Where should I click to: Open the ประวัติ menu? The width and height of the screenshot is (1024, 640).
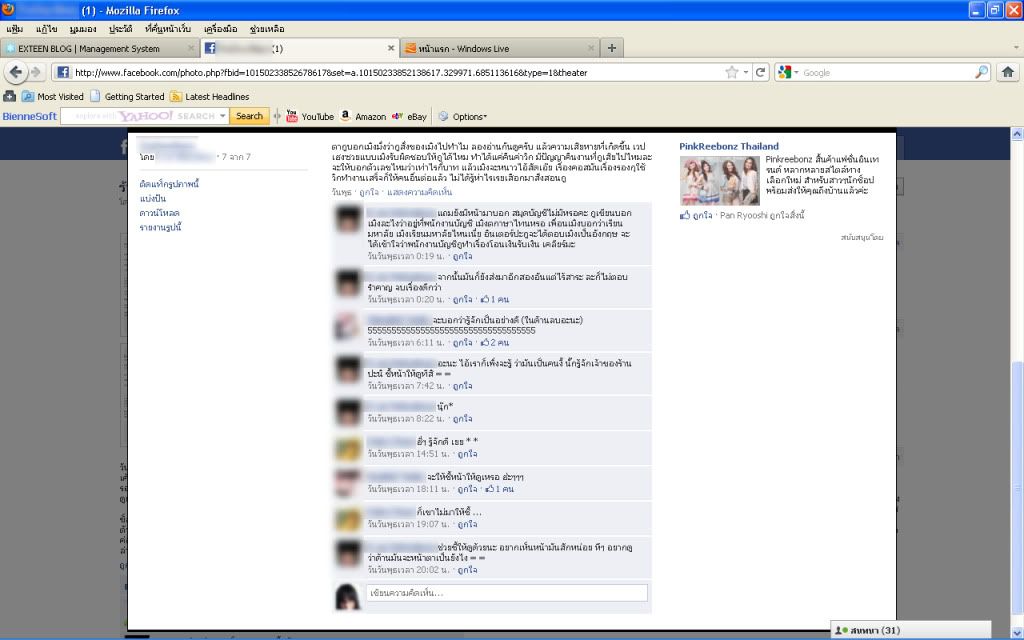[121, 29]
